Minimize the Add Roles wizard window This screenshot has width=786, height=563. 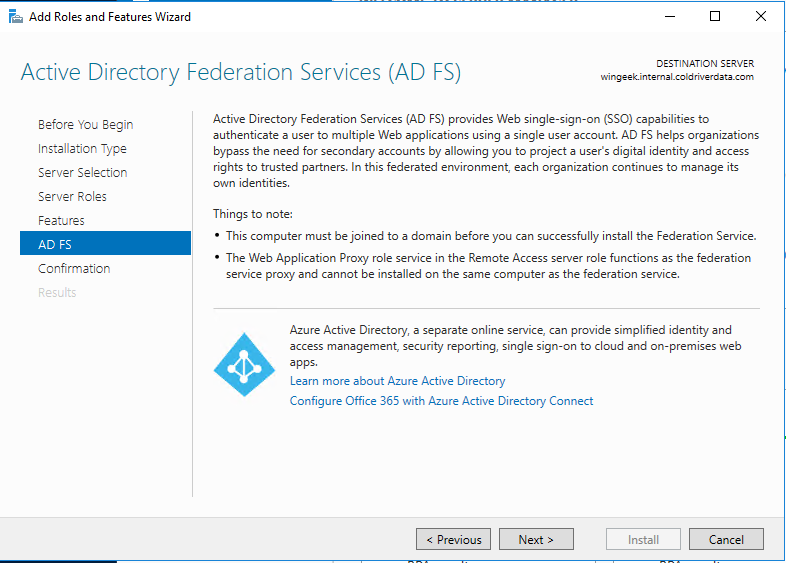668,16
